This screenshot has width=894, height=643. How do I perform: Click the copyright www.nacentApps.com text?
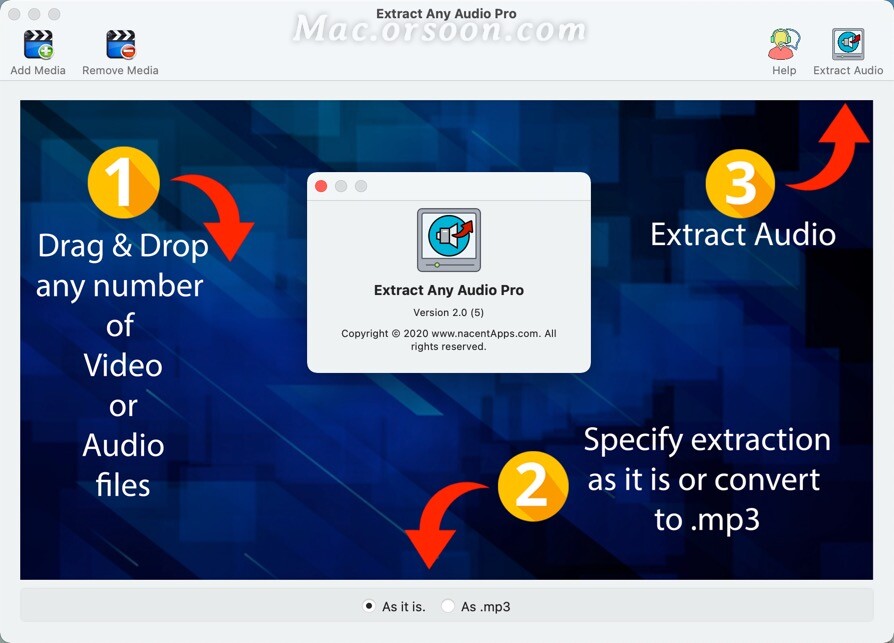point(449,340)
